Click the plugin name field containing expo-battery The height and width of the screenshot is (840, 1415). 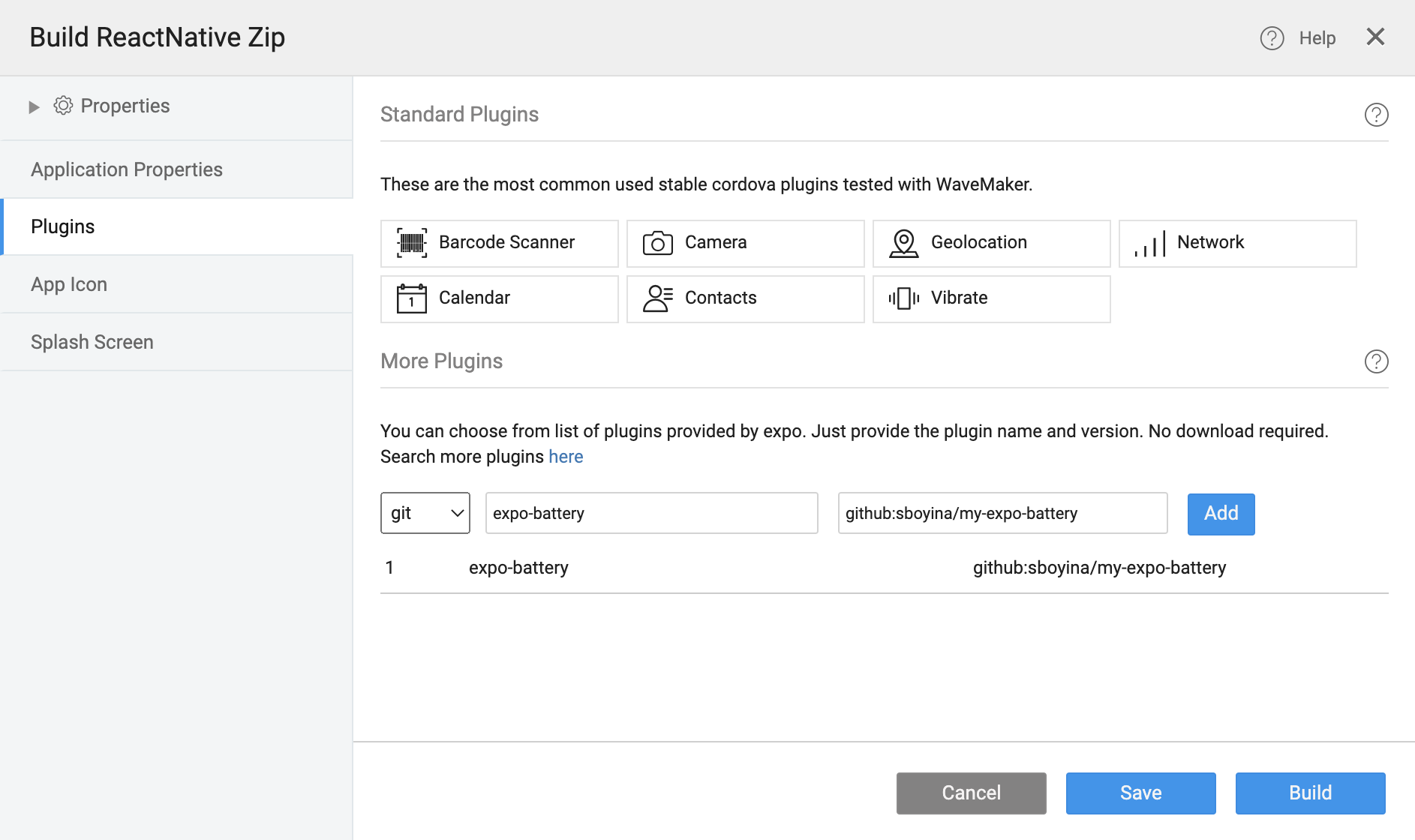coord(651,513)
